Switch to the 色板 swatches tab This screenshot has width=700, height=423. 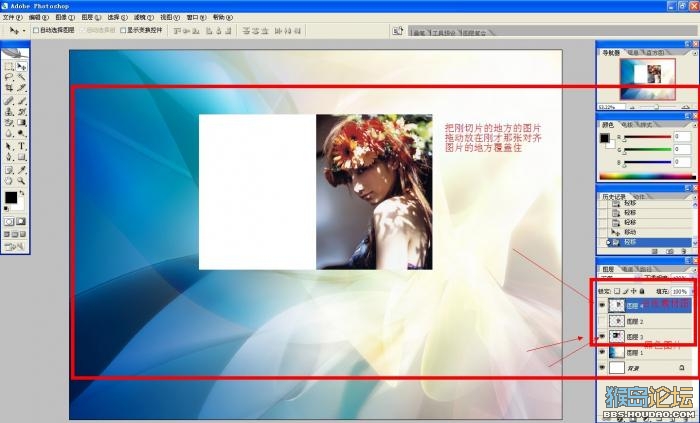tap(627, 124)
